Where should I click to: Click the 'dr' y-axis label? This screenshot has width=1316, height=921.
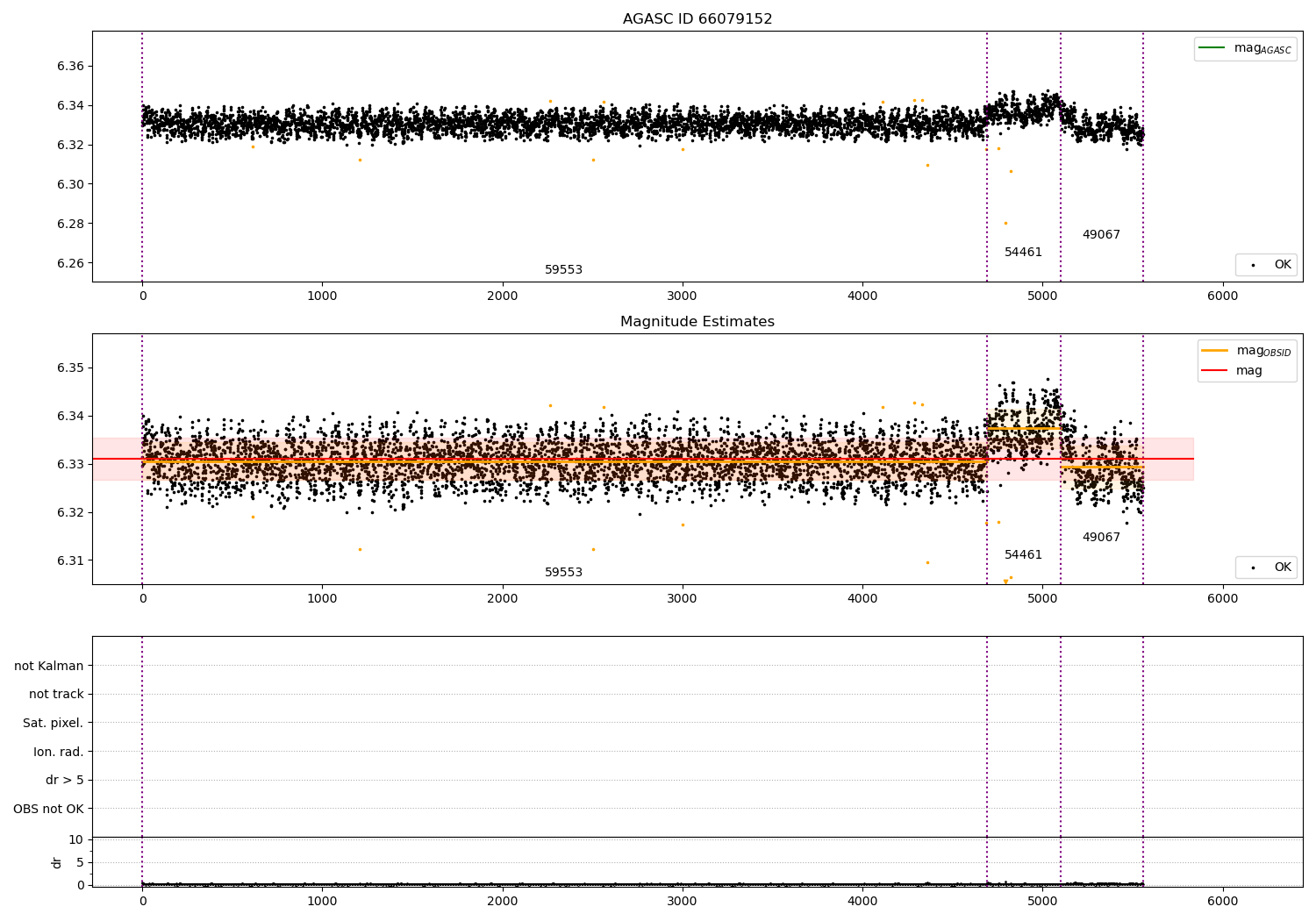pos(57,862)
